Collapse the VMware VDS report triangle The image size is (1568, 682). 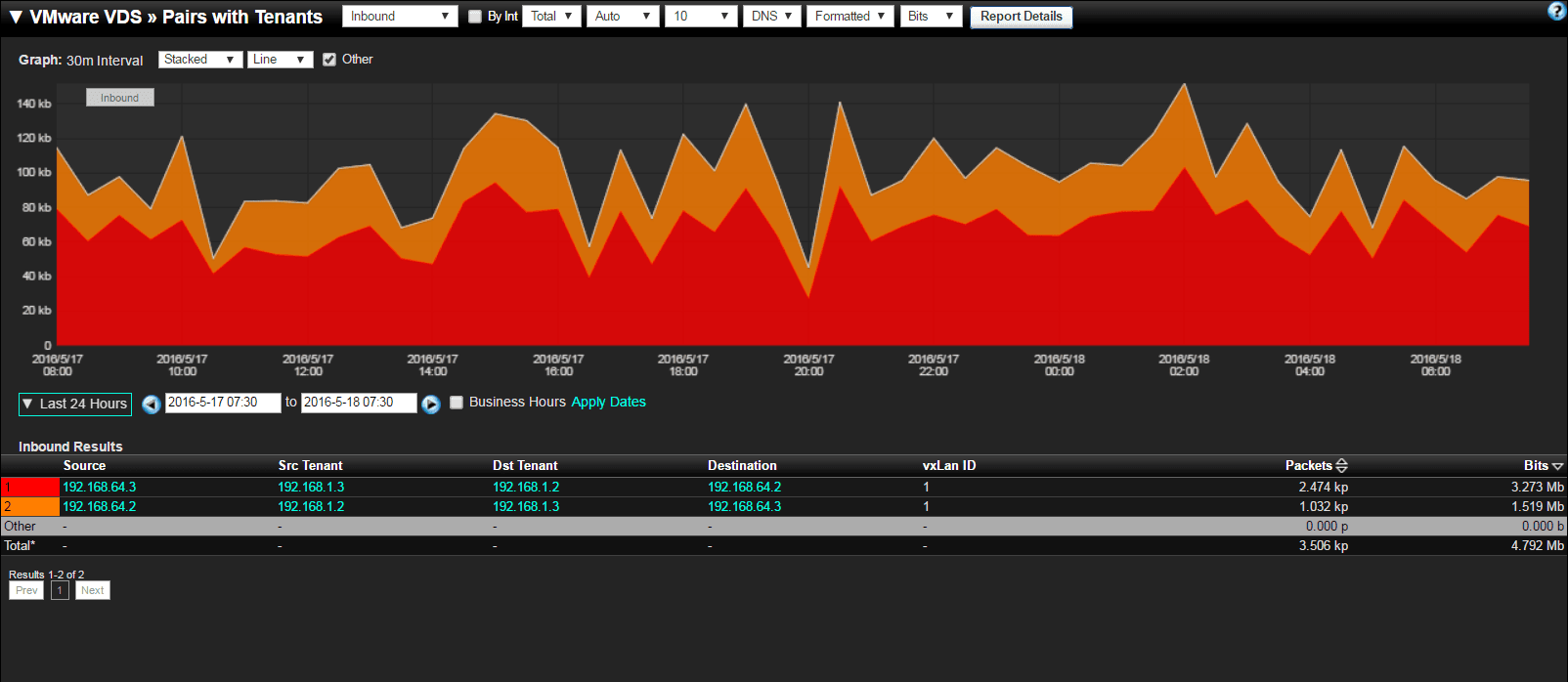[16, 17]
